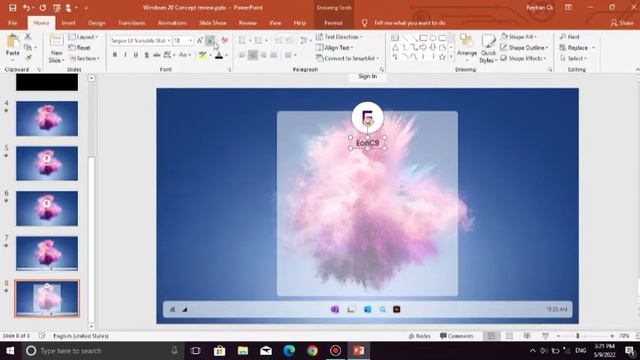Viewport: 640px width, 360px height.
Task: Click the Redo/Repeat icon
Action: [x=42, y=8]
